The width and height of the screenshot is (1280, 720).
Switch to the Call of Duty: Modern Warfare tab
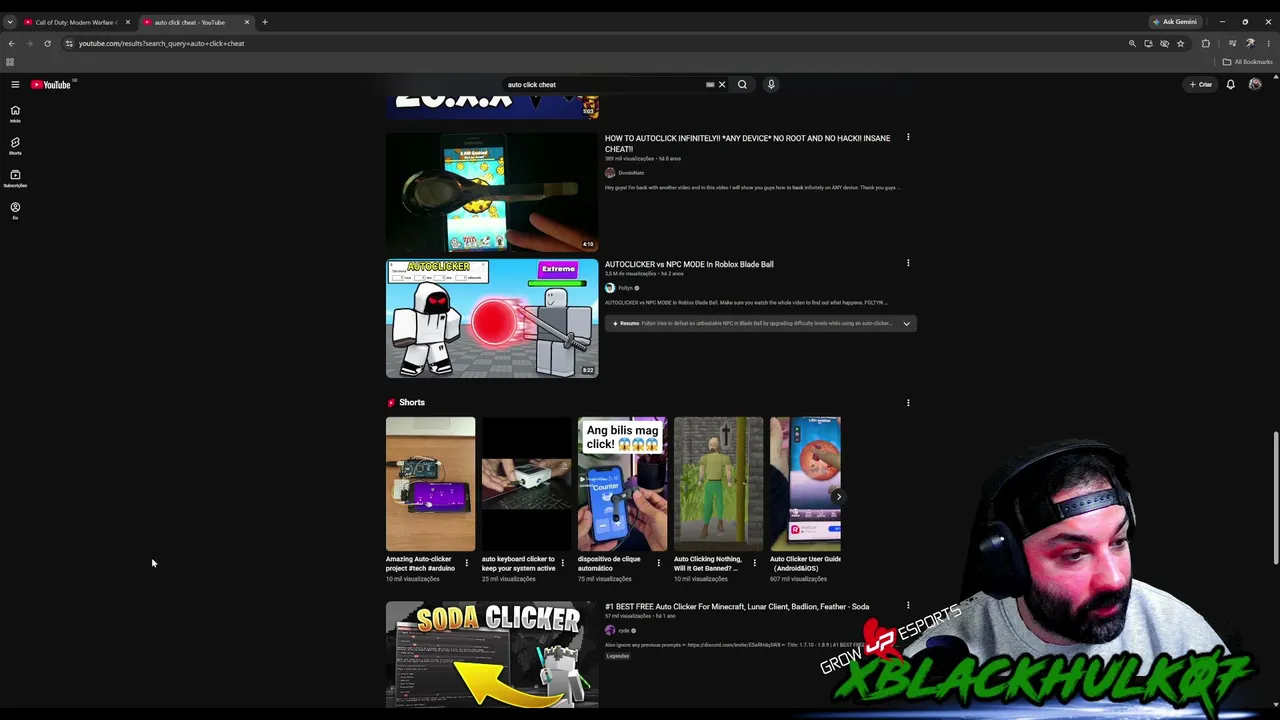[77, 22]
